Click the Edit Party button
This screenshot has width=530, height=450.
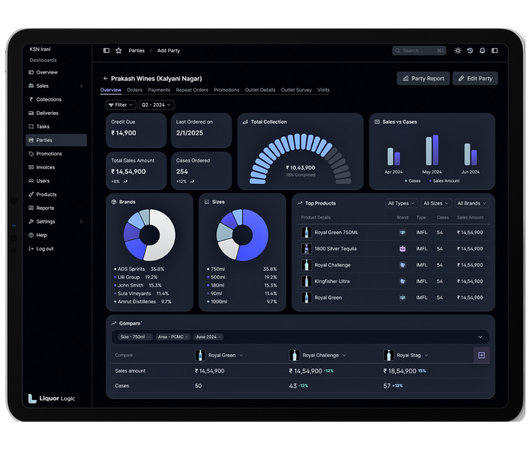click(x=475, y=78)
